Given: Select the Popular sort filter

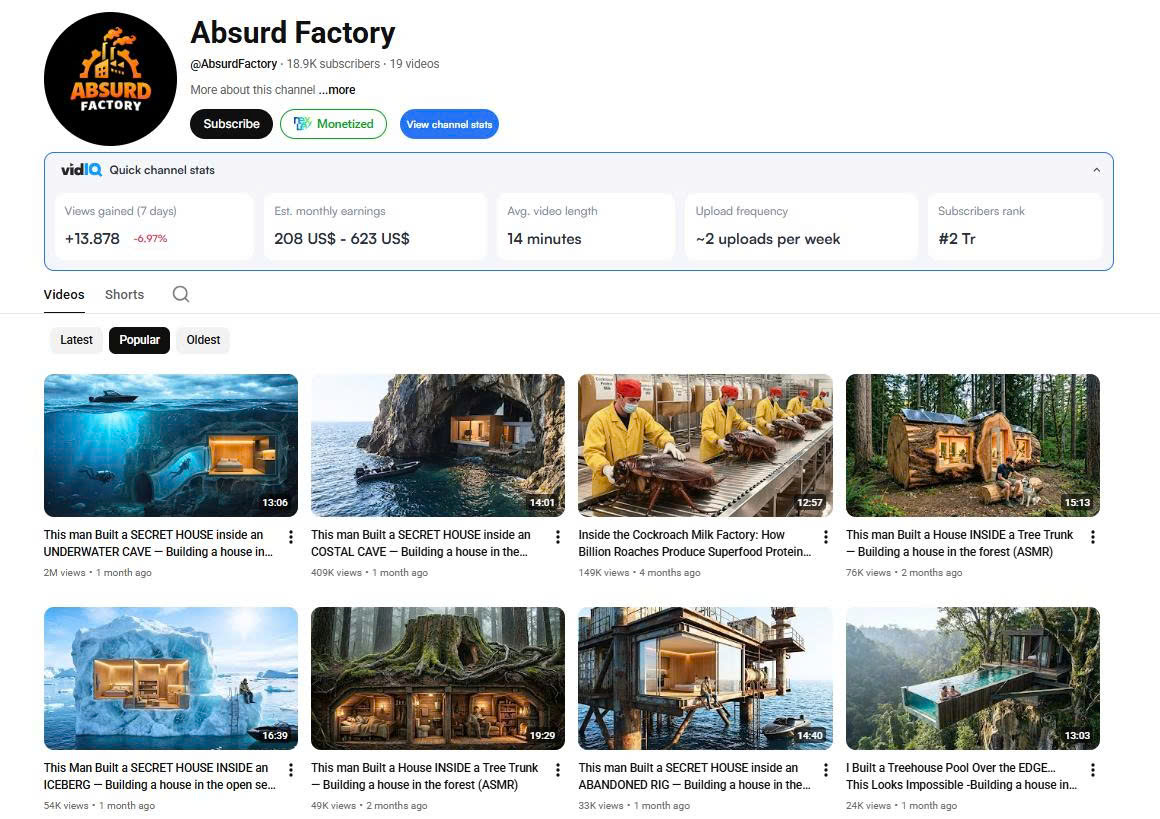Looking at the screenshot, I should click(140, 340).
